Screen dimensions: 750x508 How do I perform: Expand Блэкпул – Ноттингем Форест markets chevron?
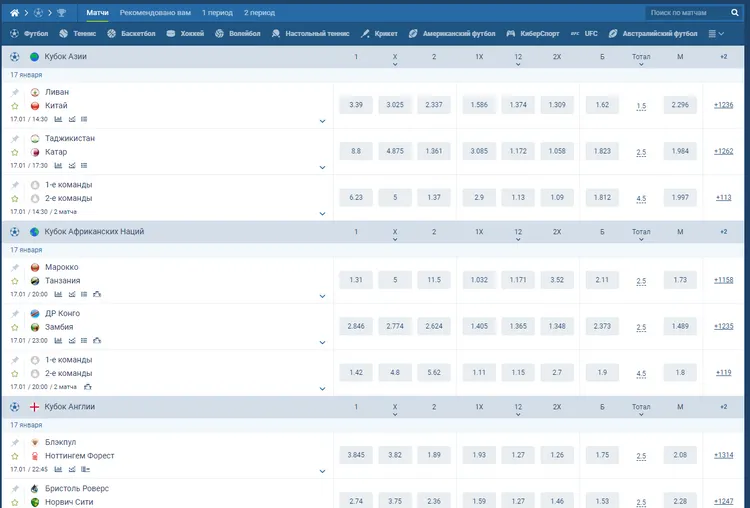[322, 471]
